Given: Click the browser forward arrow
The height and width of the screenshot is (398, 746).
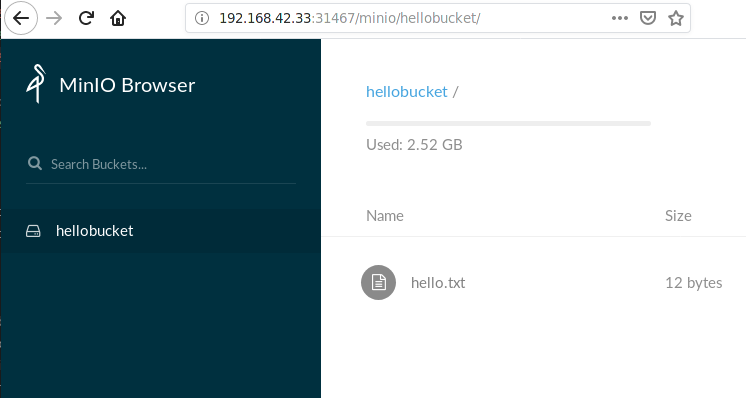Looking at the screenshot, I should coord(54,18).
